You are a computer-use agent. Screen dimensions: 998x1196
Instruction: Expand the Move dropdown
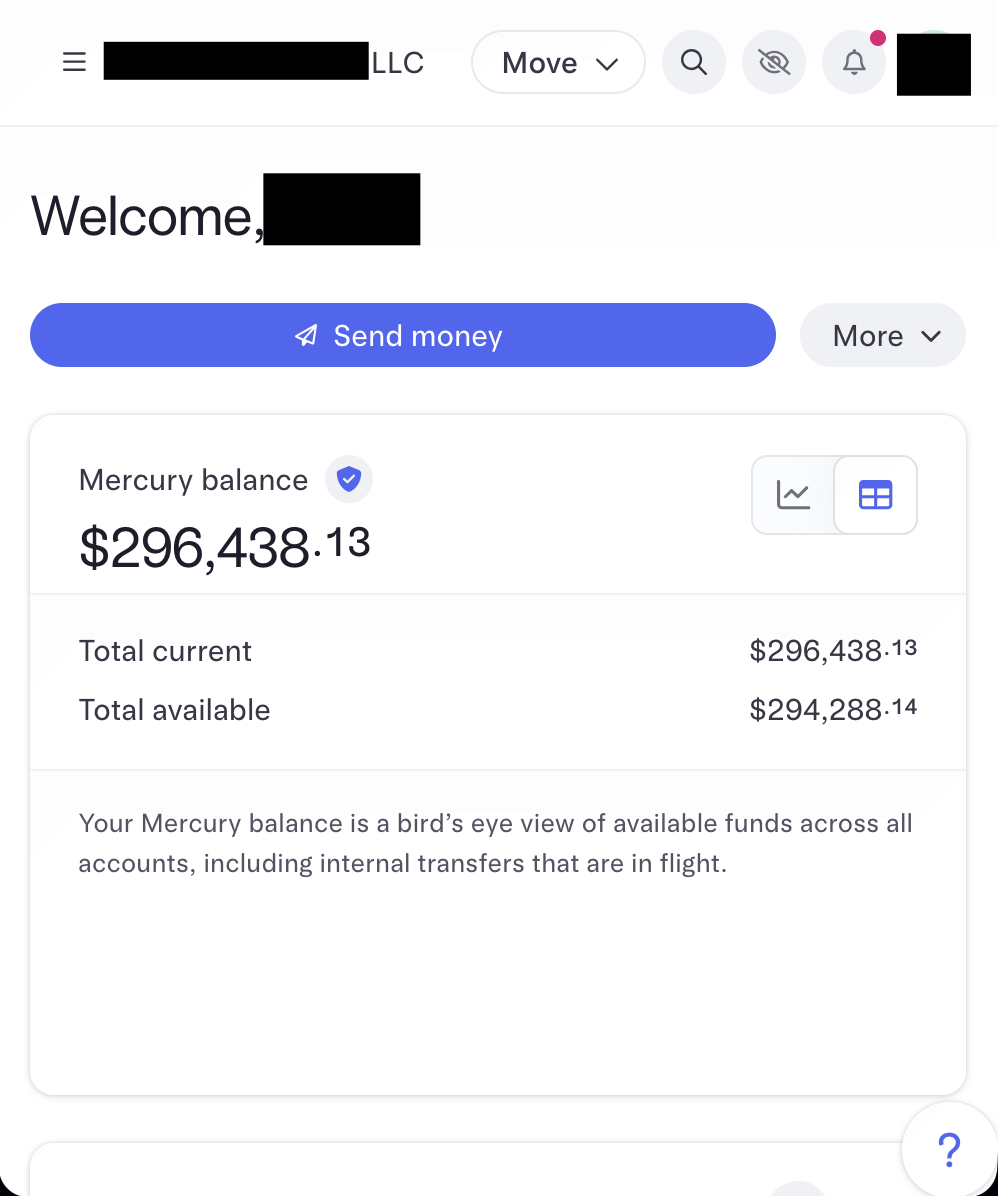(559, 62)
